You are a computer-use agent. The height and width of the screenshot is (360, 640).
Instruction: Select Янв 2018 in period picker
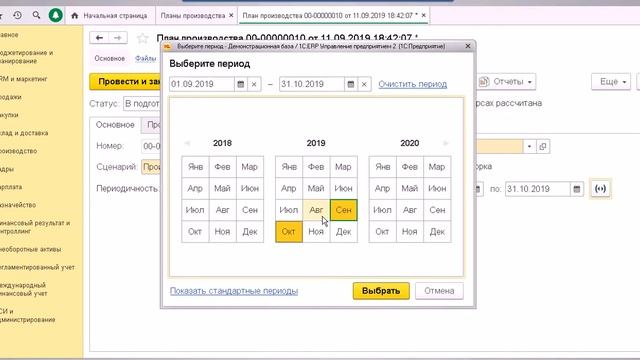point(196,167)
